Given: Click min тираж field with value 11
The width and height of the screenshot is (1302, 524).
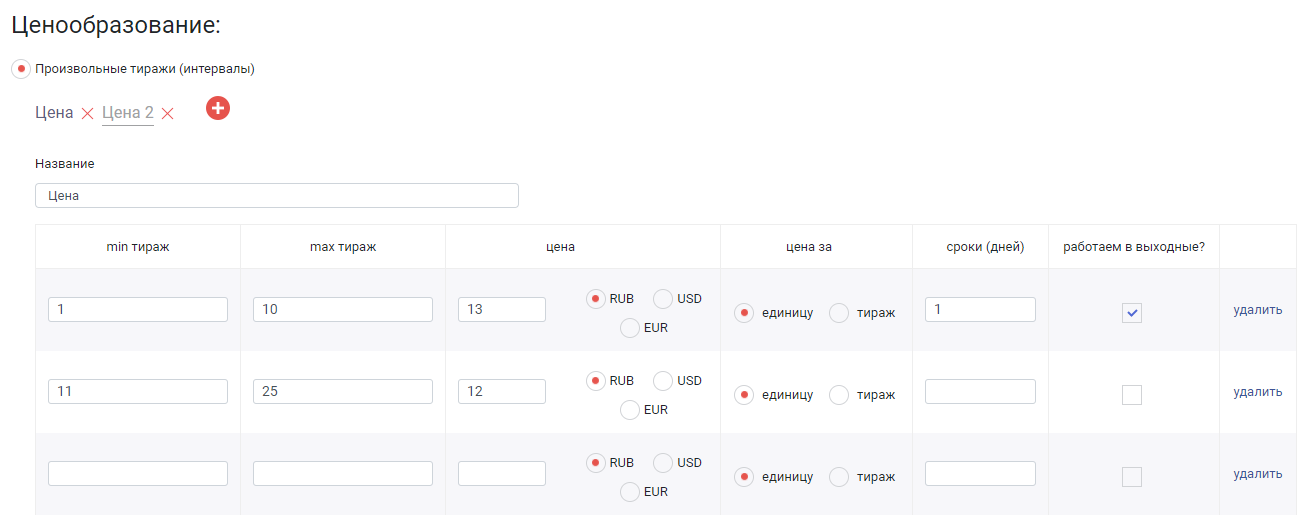Looking at the screenshot, I should (138, 392).
